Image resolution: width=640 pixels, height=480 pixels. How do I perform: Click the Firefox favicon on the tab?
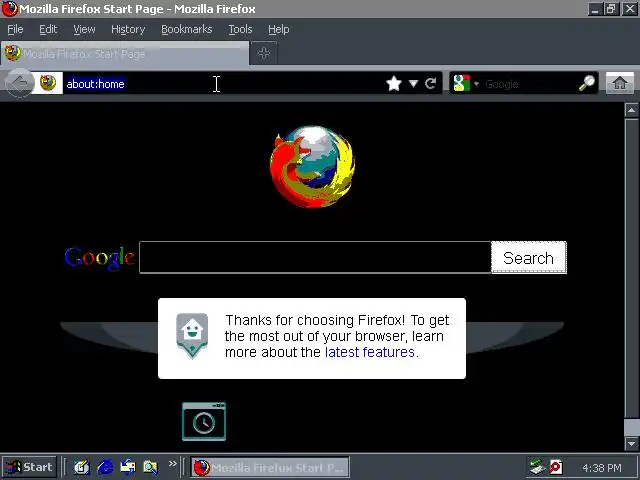12,53
